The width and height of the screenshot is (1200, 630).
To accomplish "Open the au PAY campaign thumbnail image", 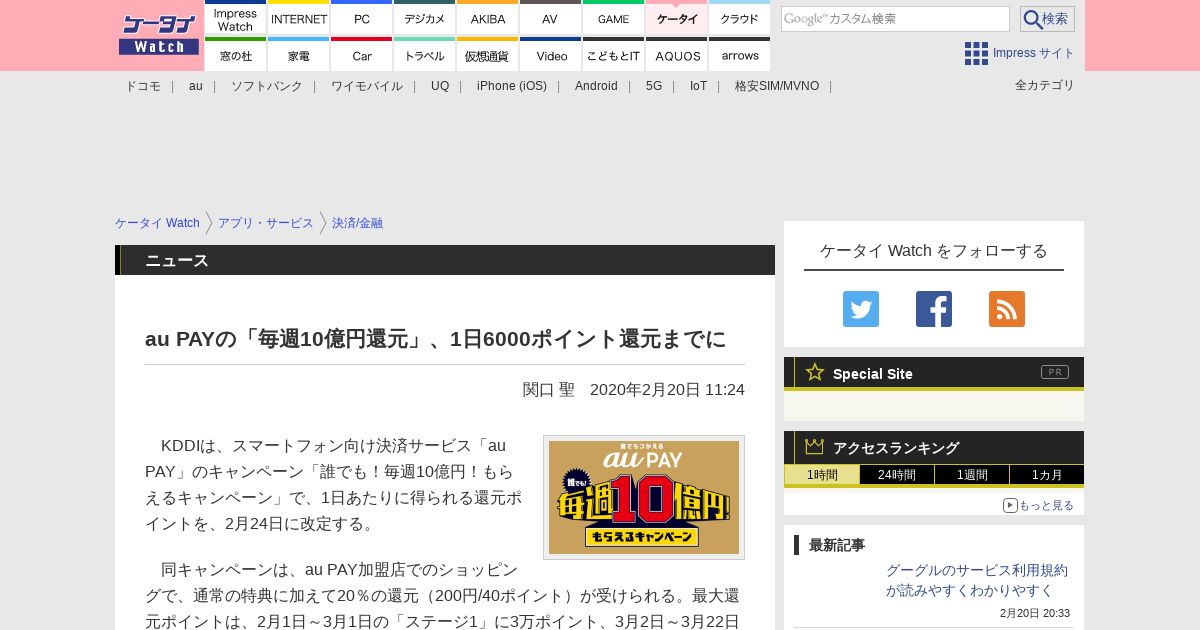I will tap(644, 497).
